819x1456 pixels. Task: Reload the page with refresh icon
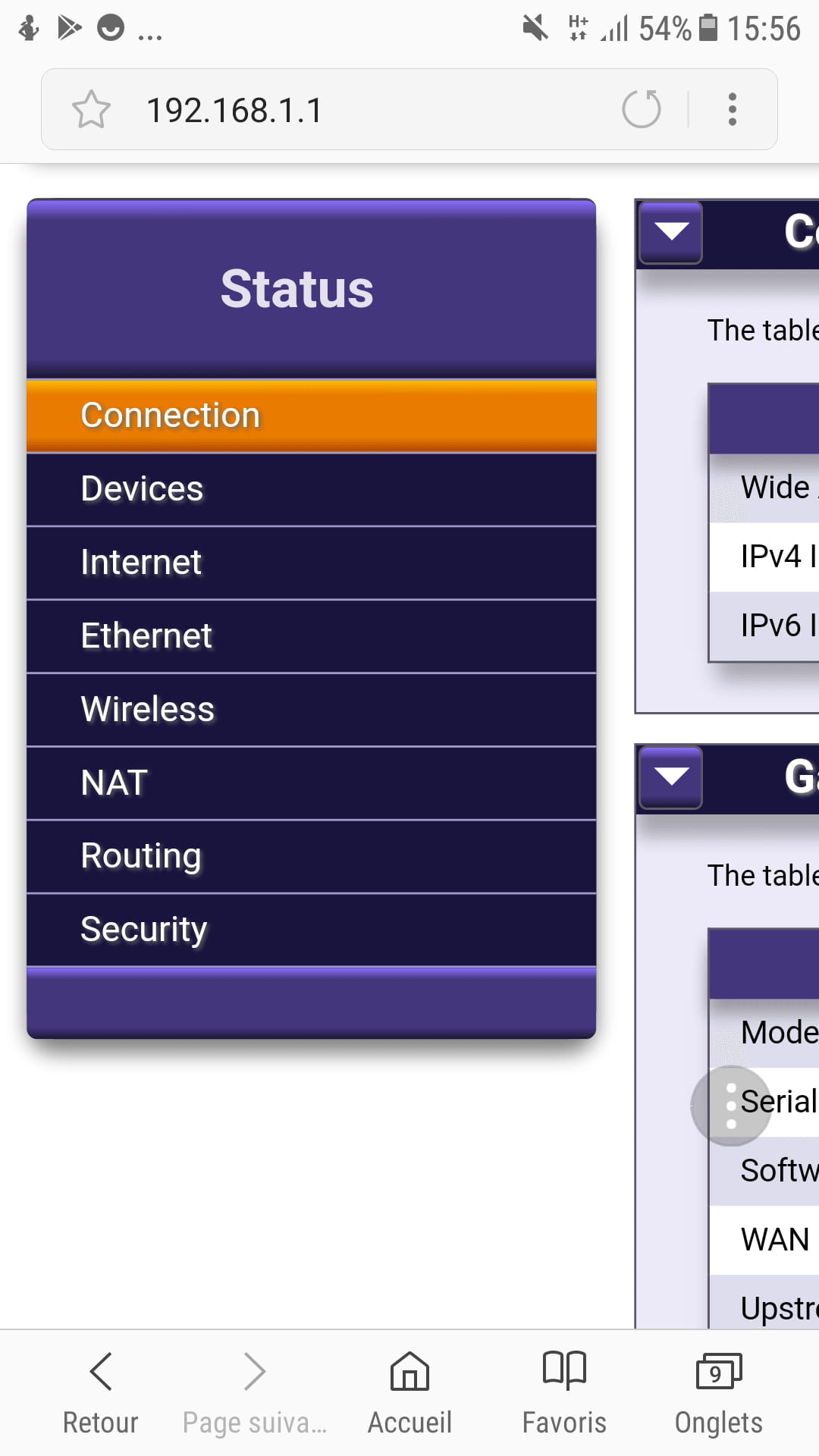(x=642, y=109)
